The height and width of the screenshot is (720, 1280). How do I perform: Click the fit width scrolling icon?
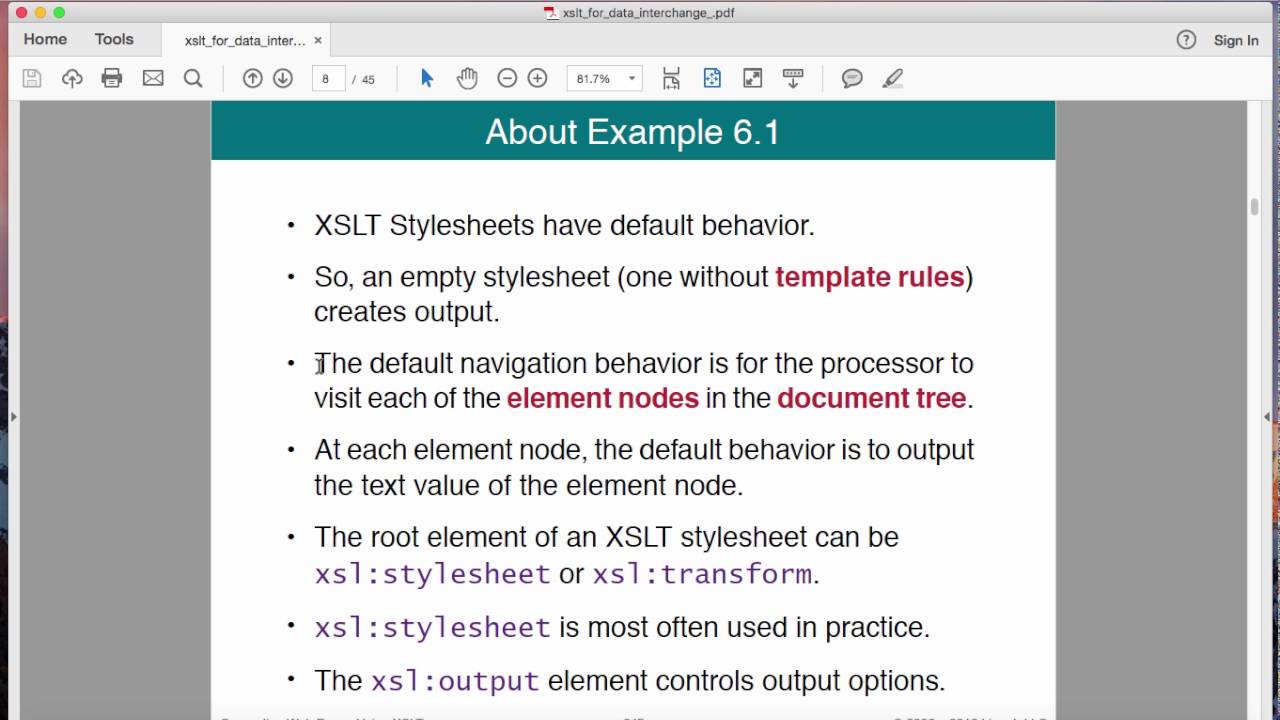[x=671, y=78]
